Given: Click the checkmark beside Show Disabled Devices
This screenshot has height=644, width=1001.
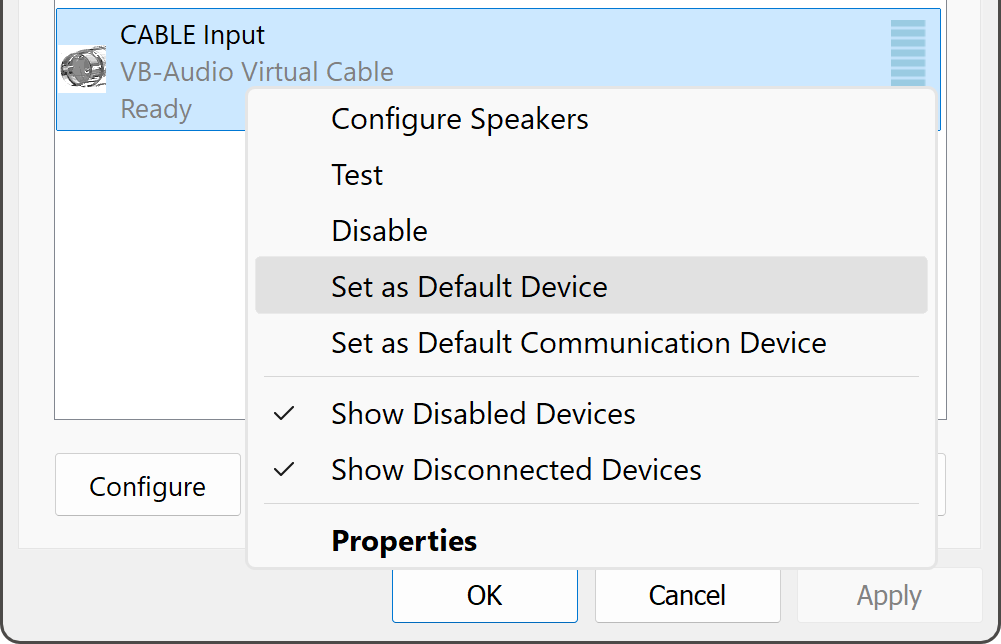Looking at the screenshot, I should point(285,413).
